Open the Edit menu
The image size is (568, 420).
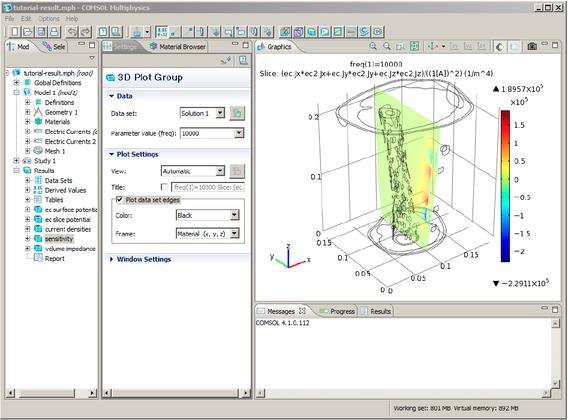coord(26,18)
